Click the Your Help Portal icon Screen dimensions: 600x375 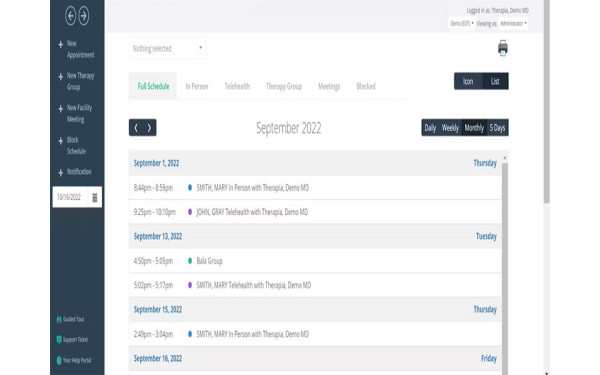(x=59, y=360)
